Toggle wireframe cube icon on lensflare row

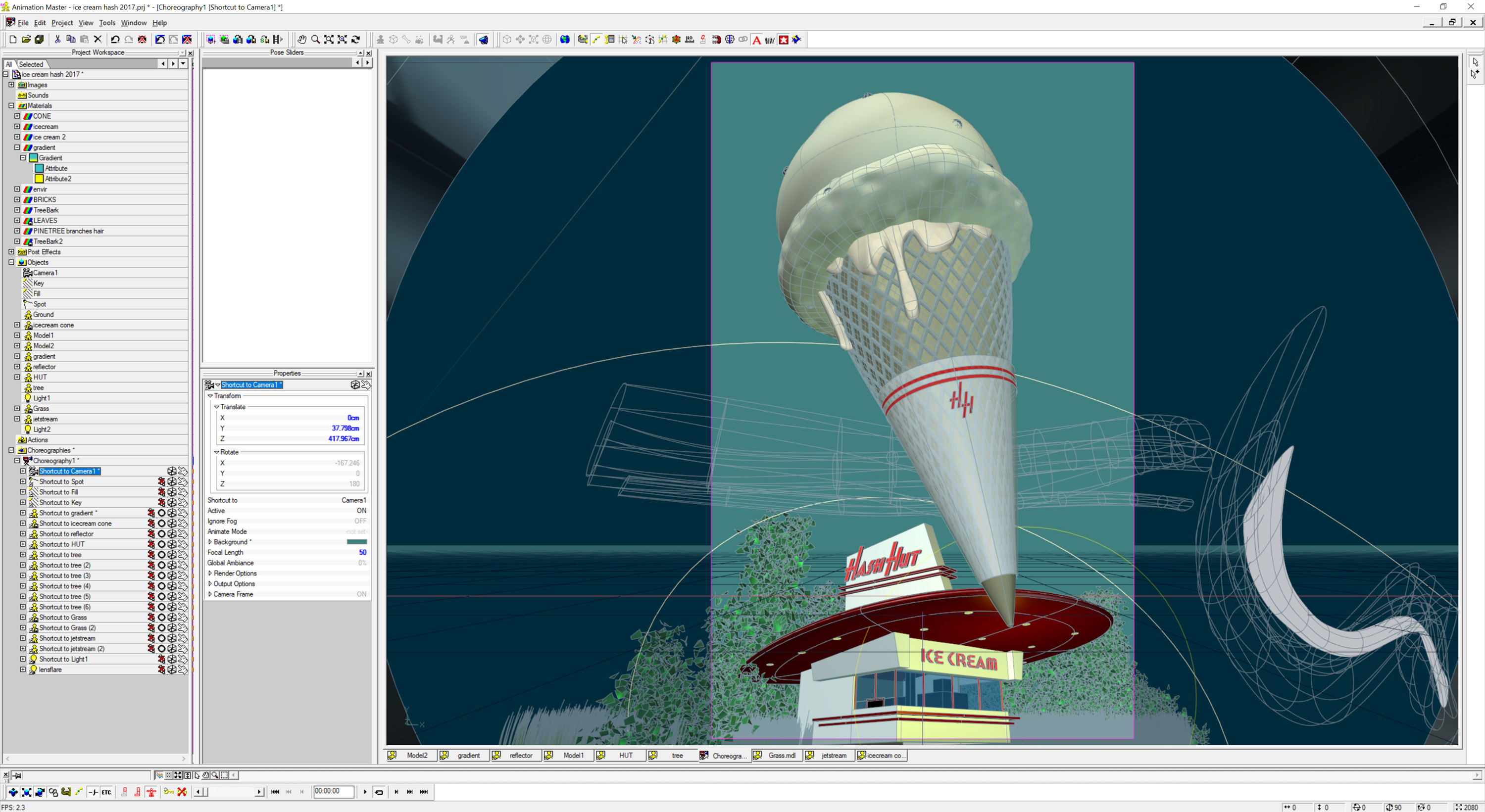pos(172,669)
